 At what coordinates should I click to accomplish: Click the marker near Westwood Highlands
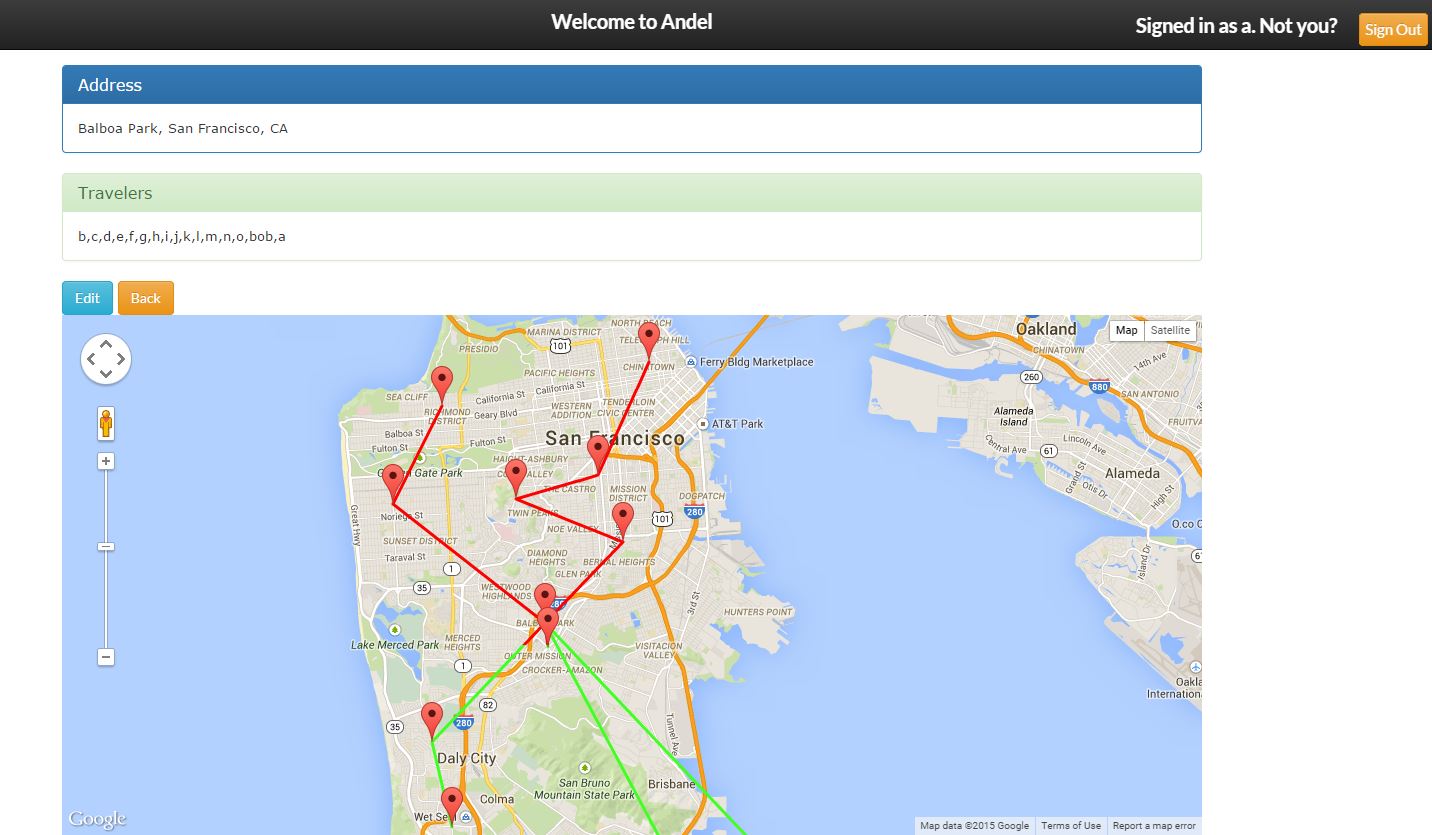pos(544,597)
